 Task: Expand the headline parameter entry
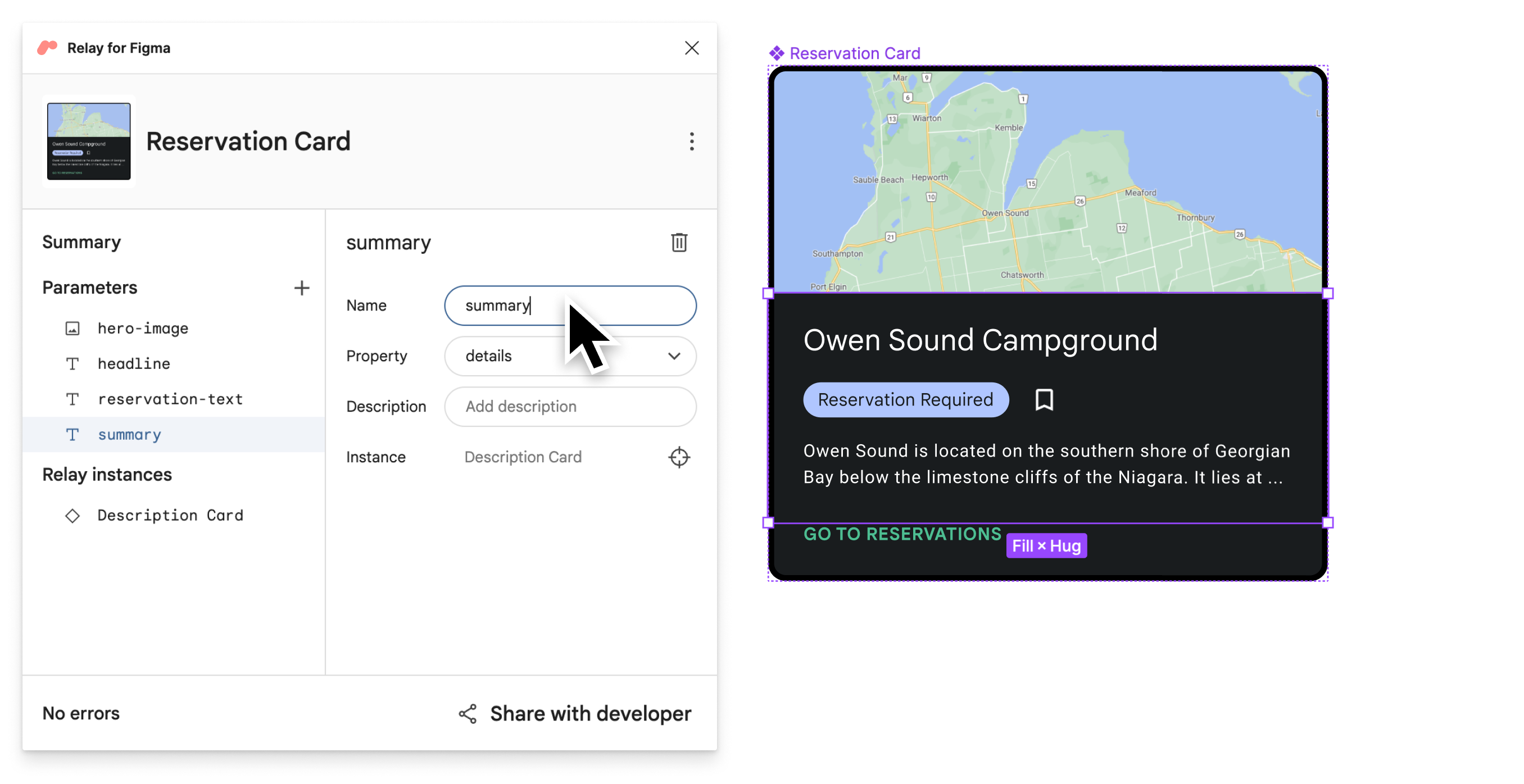point(133,362)
